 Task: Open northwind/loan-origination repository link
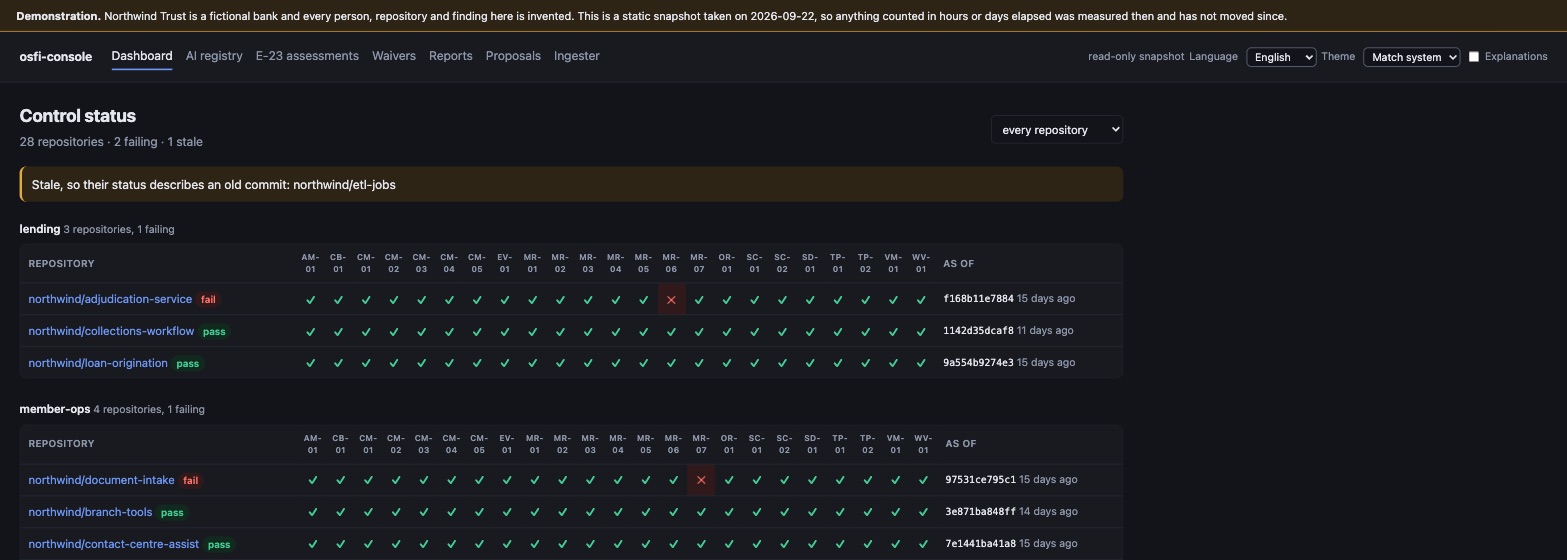98,363
